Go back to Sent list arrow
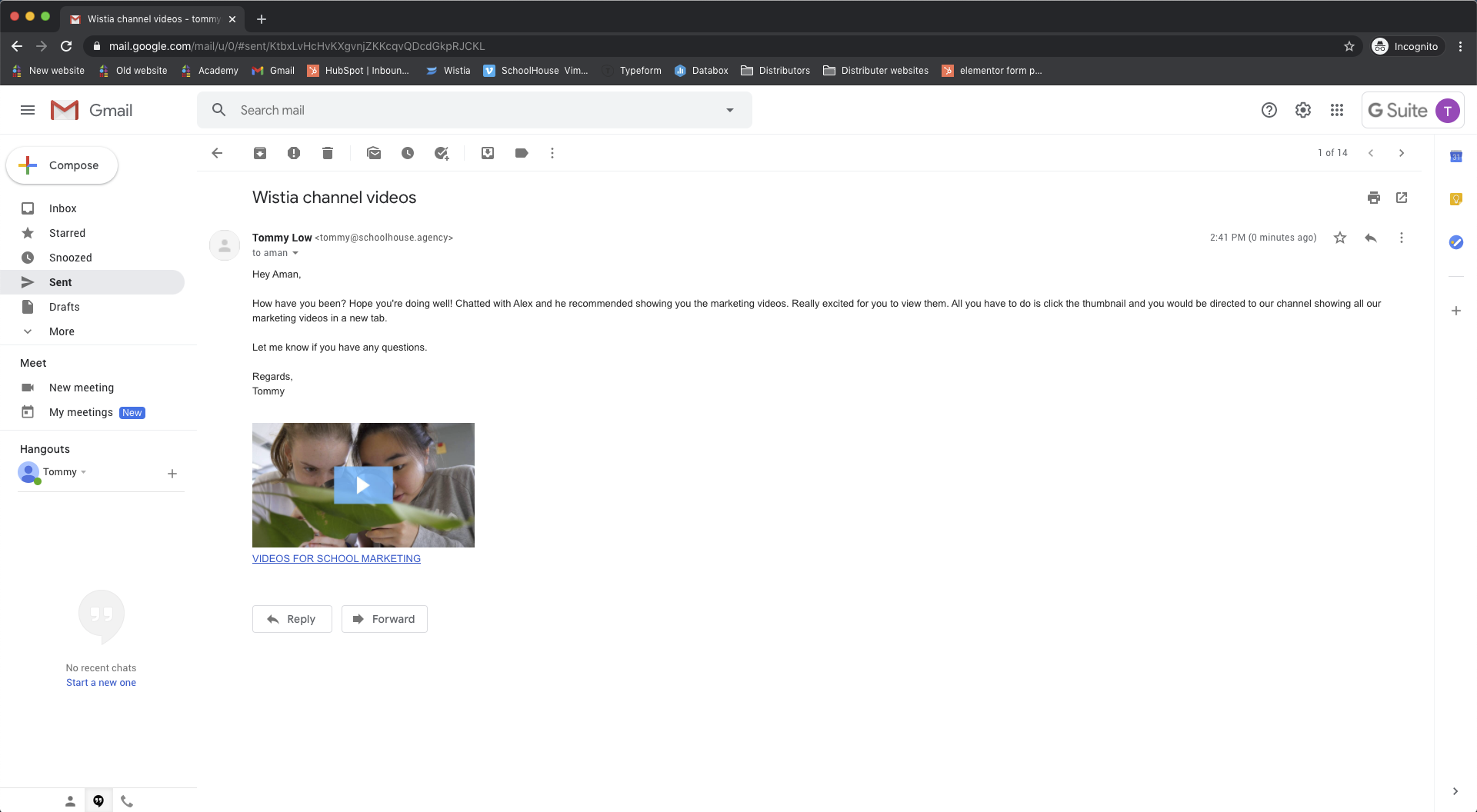This screenshot has height=812, width=1477. [217, 153]
